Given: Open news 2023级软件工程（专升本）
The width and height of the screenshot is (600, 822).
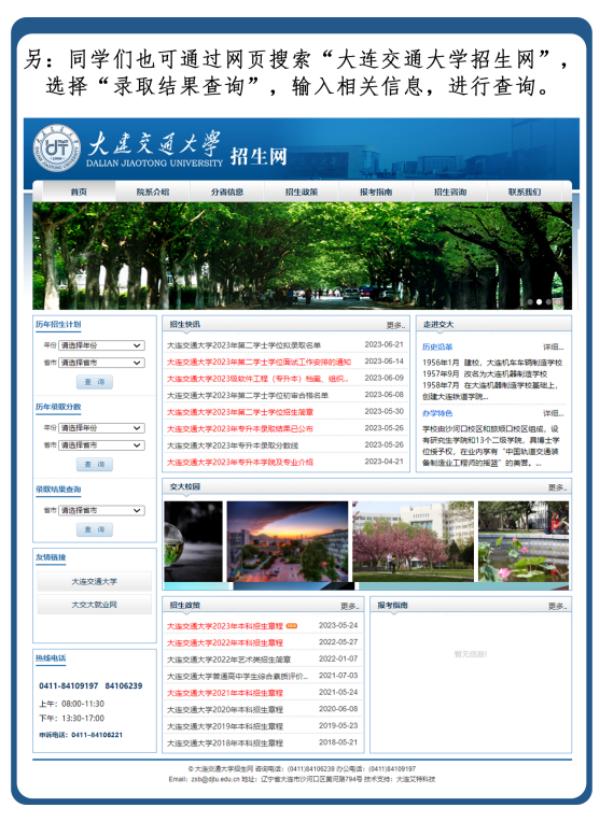Looking at the screenshot, I should [257, 378].
